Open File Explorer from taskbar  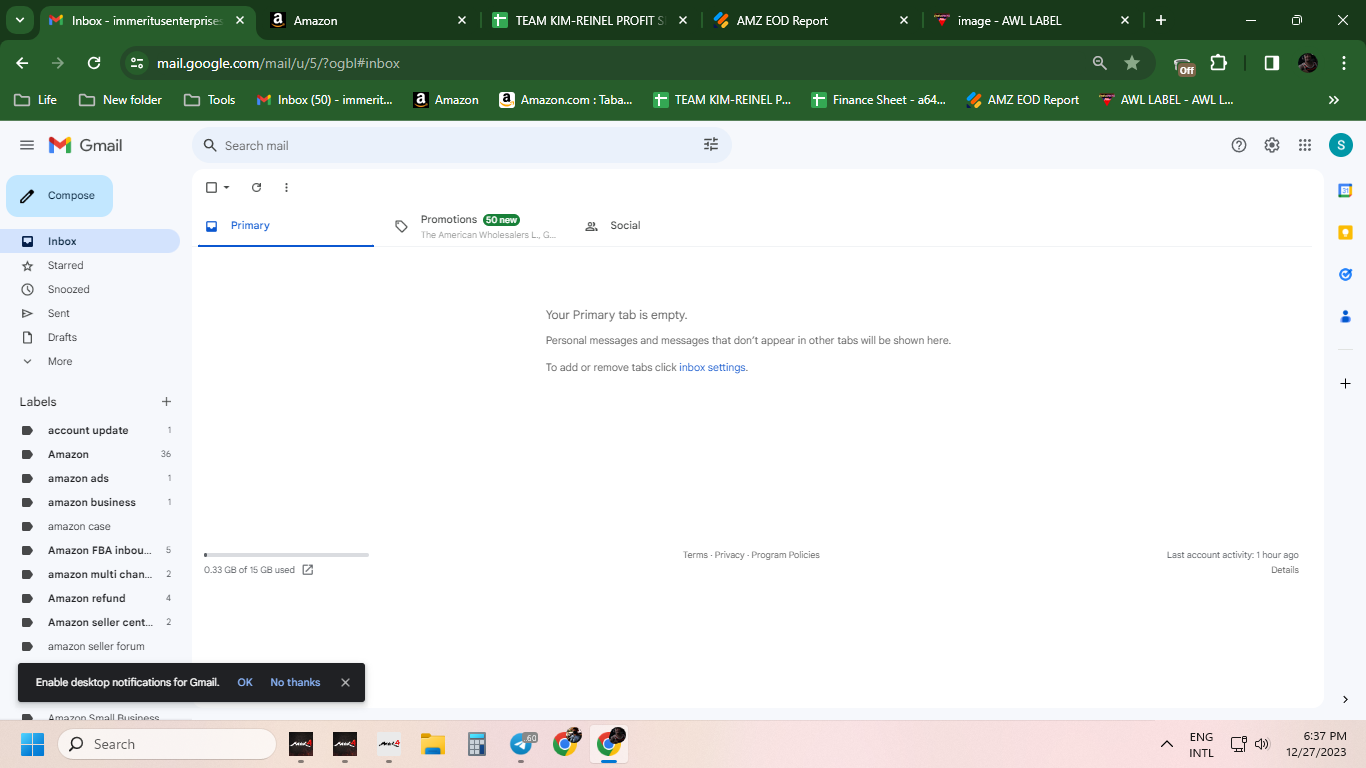(x=432, y=744)
